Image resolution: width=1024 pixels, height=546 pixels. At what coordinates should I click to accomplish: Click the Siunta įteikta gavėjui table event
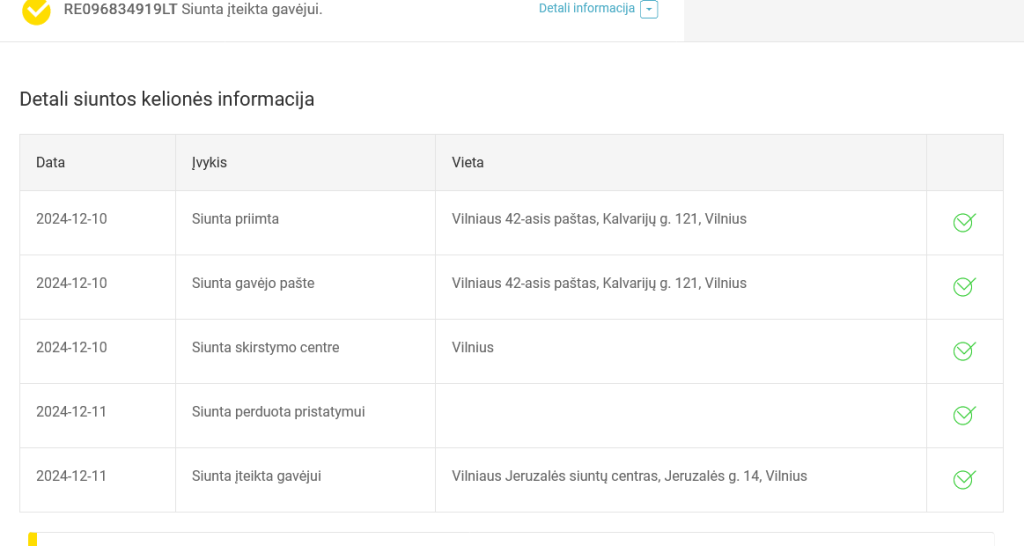[256, 476]
